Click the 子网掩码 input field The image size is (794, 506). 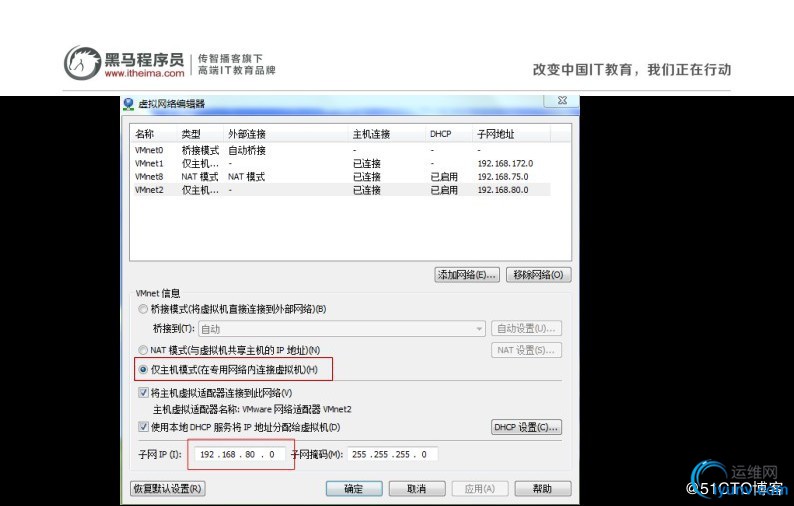(x=392, y=454)
